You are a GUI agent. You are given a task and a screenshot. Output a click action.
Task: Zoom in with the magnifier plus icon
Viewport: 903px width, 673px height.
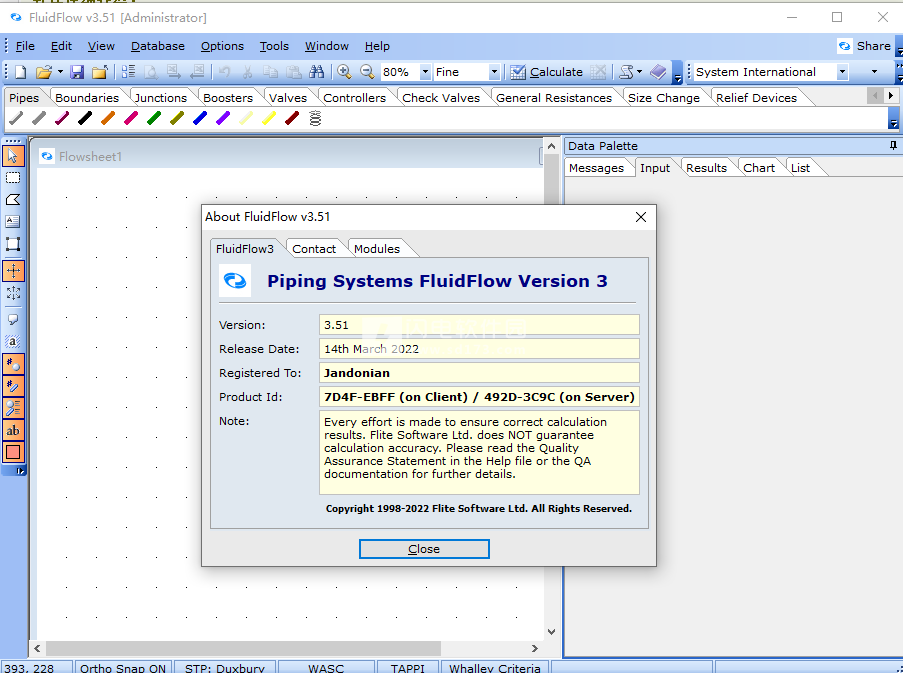click(344, 72)
